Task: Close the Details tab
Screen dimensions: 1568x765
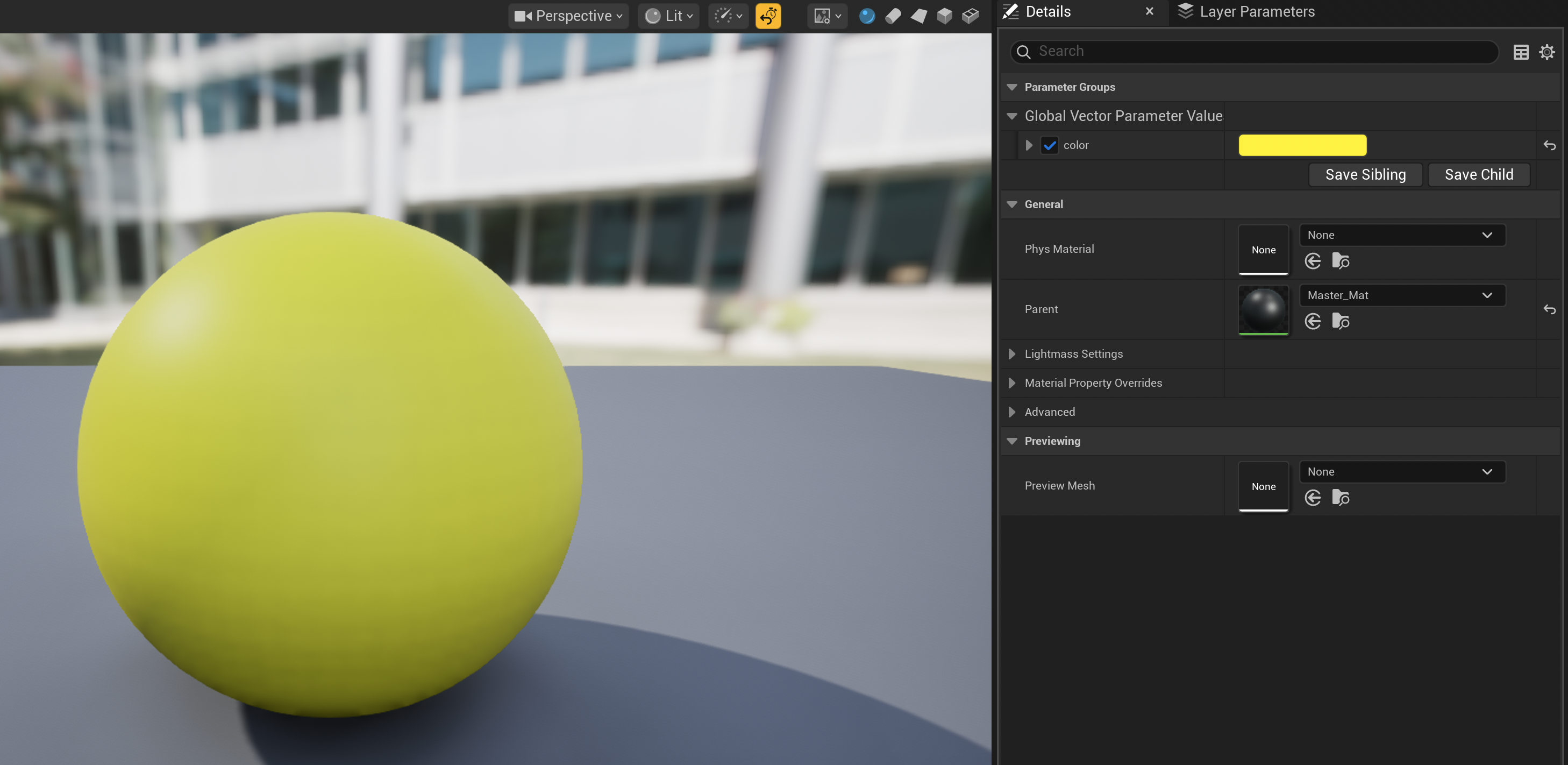Action: pyautogui.click(x=1149, y=12)
